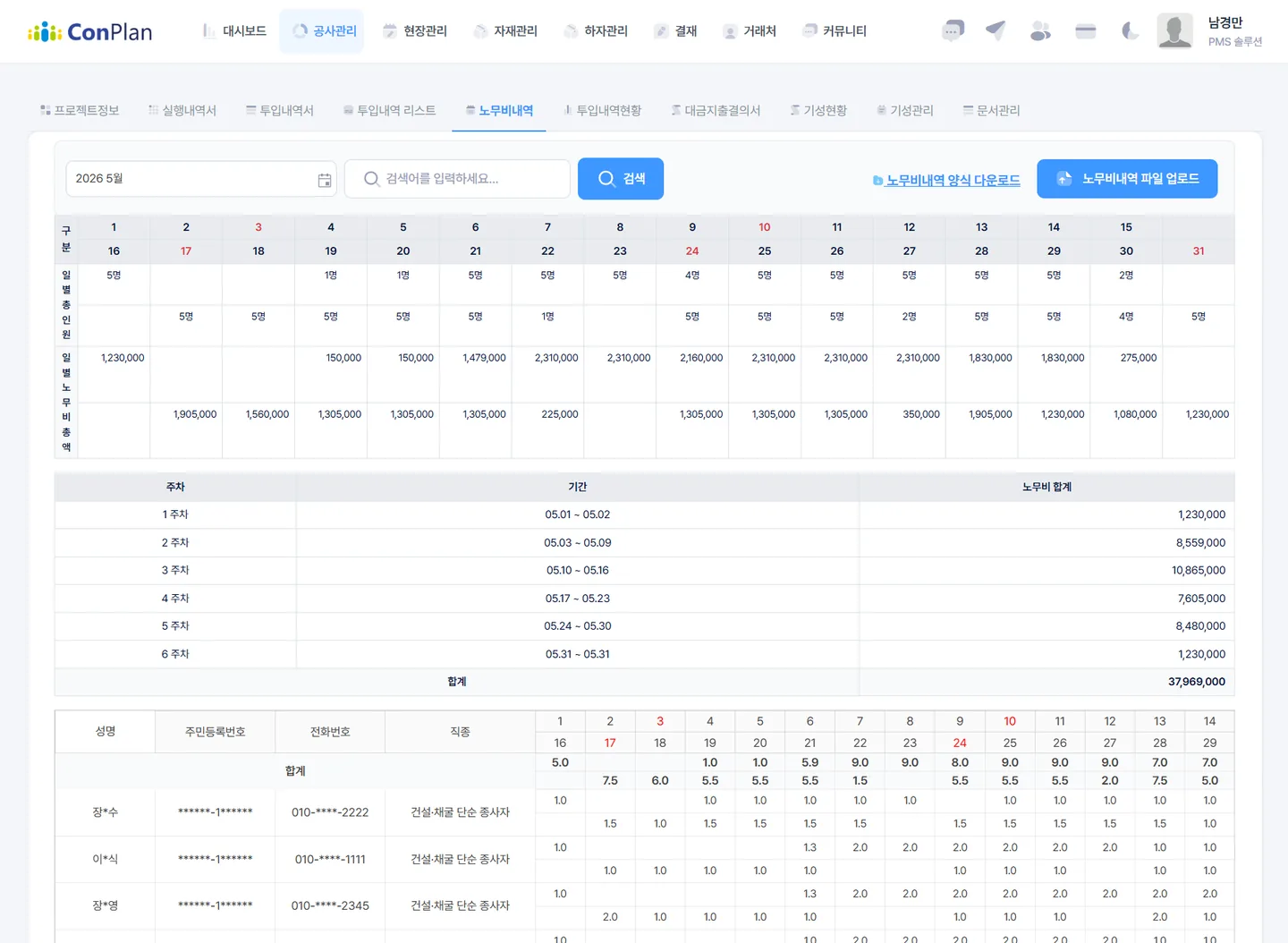
Task: Open the 기성현황 tab
Action: (818, 111)
